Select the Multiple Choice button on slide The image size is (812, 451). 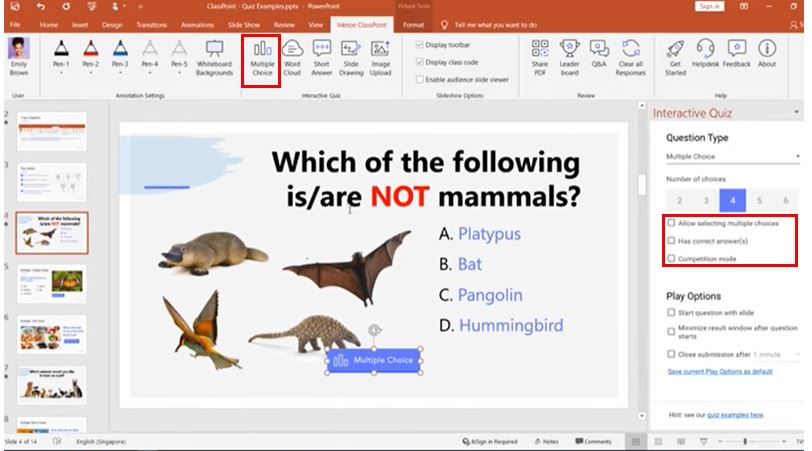(x=374, y=360)
